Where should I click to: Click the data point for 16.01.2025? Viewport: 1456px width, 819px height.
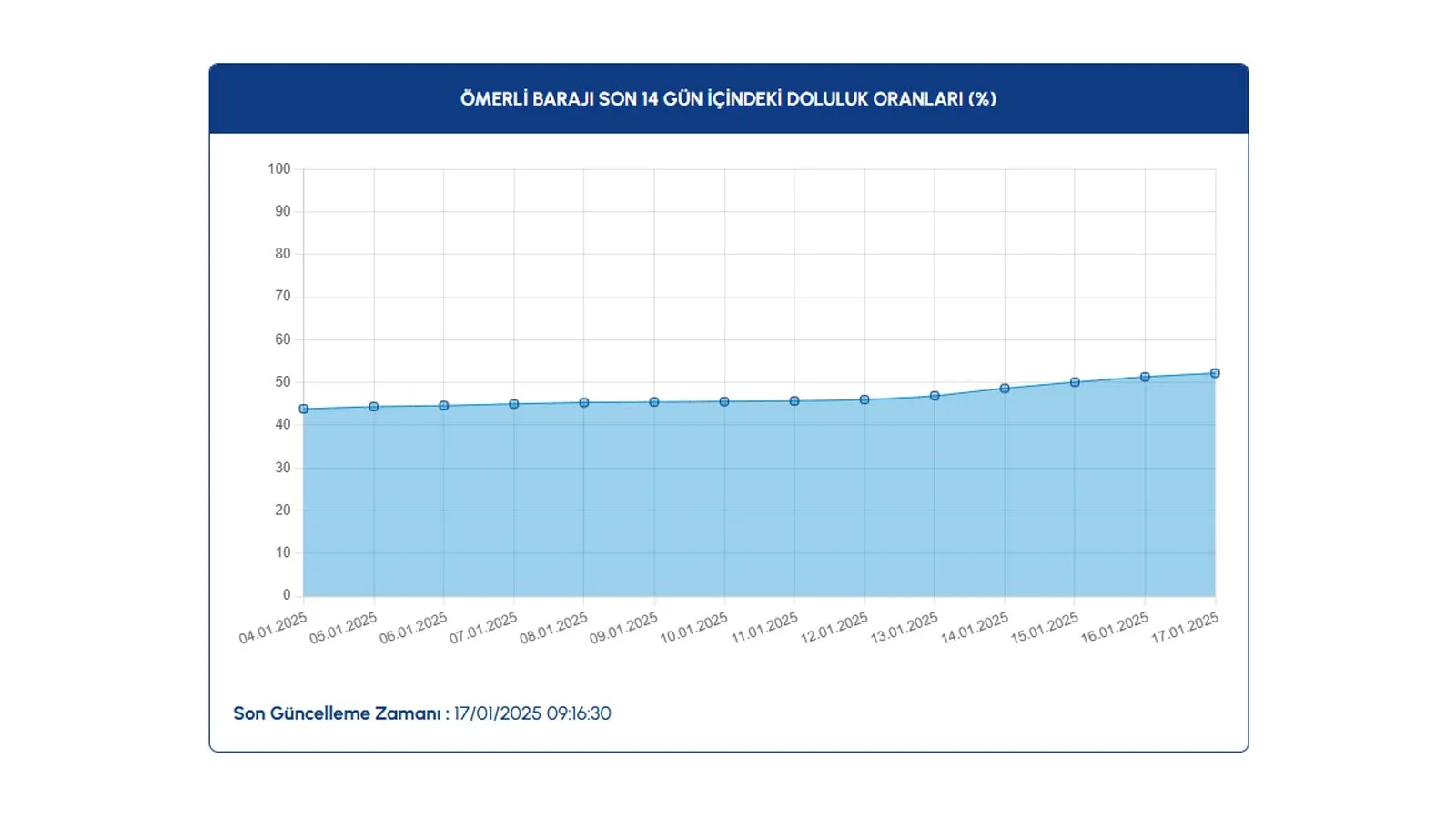pos(1145,377)
